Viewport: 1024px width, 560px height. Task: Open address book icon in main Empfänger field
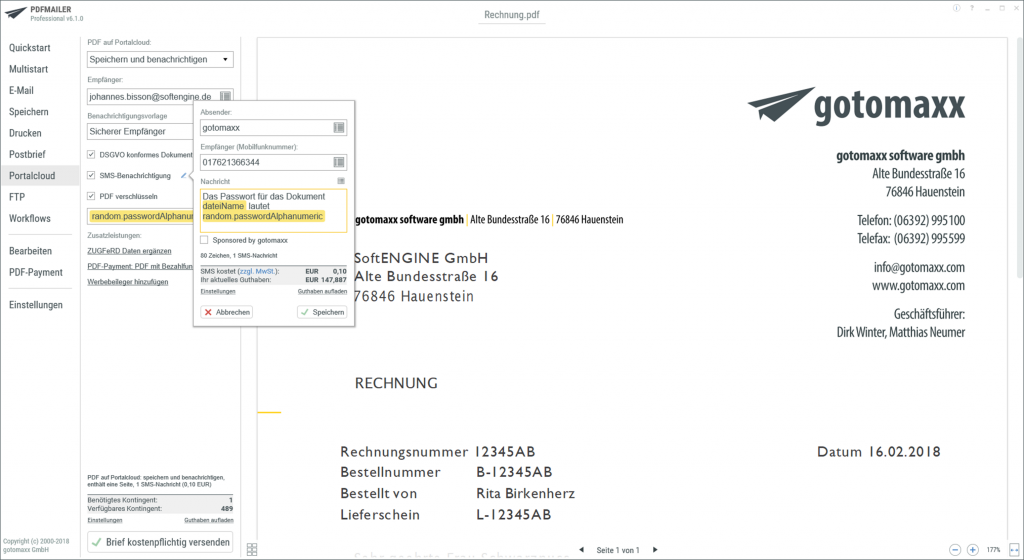pyautogui.click(x=225, y=97)
